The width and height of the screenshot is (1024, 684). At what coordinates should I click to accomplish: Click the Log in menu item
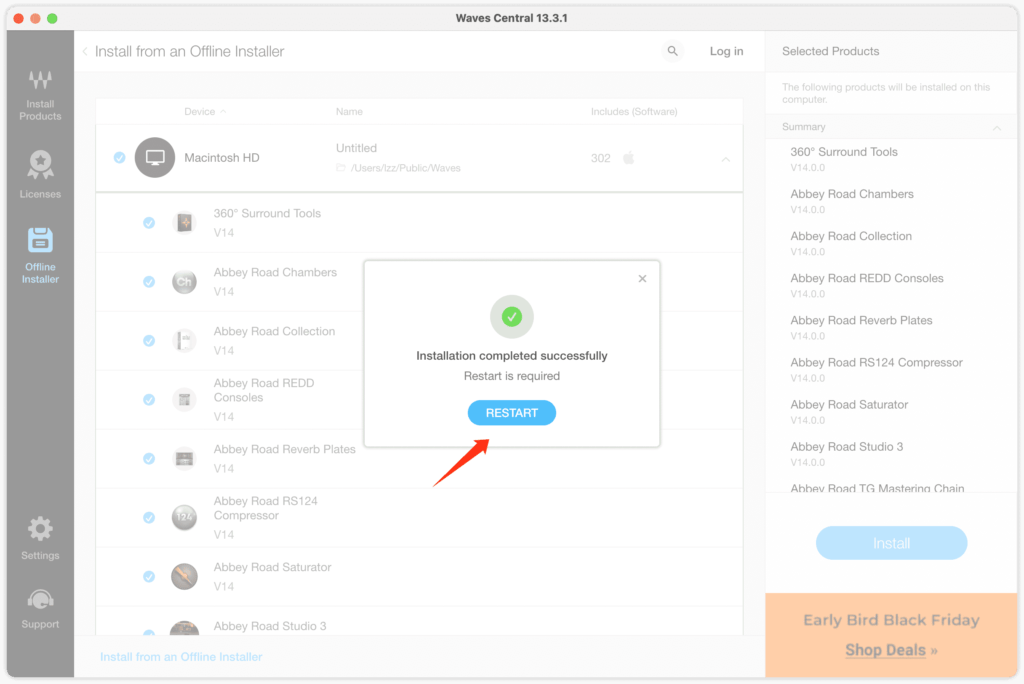pyautogui.click(x=726, y=51)
